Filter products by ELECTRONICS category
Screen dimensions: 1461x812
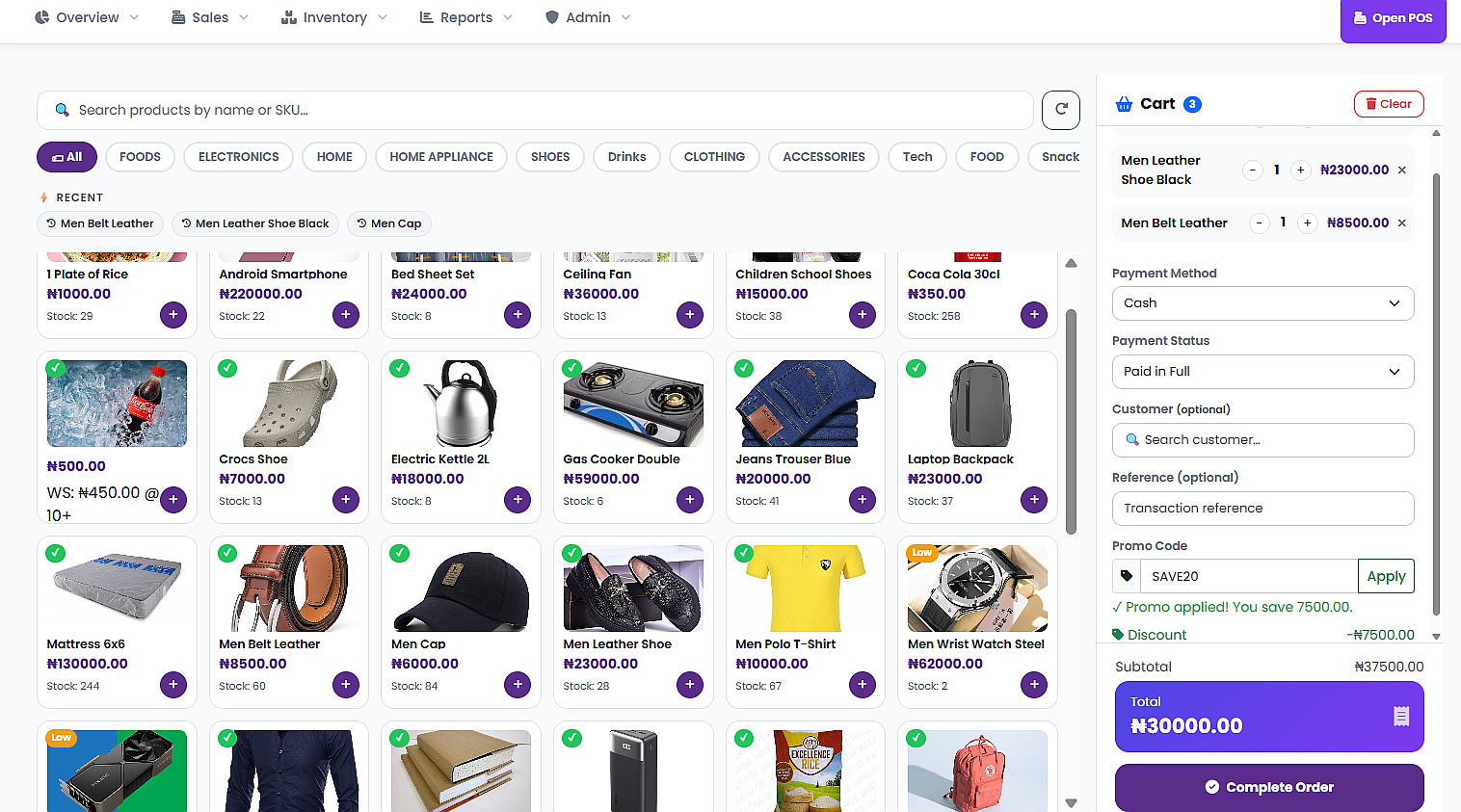tap(239, 157)
